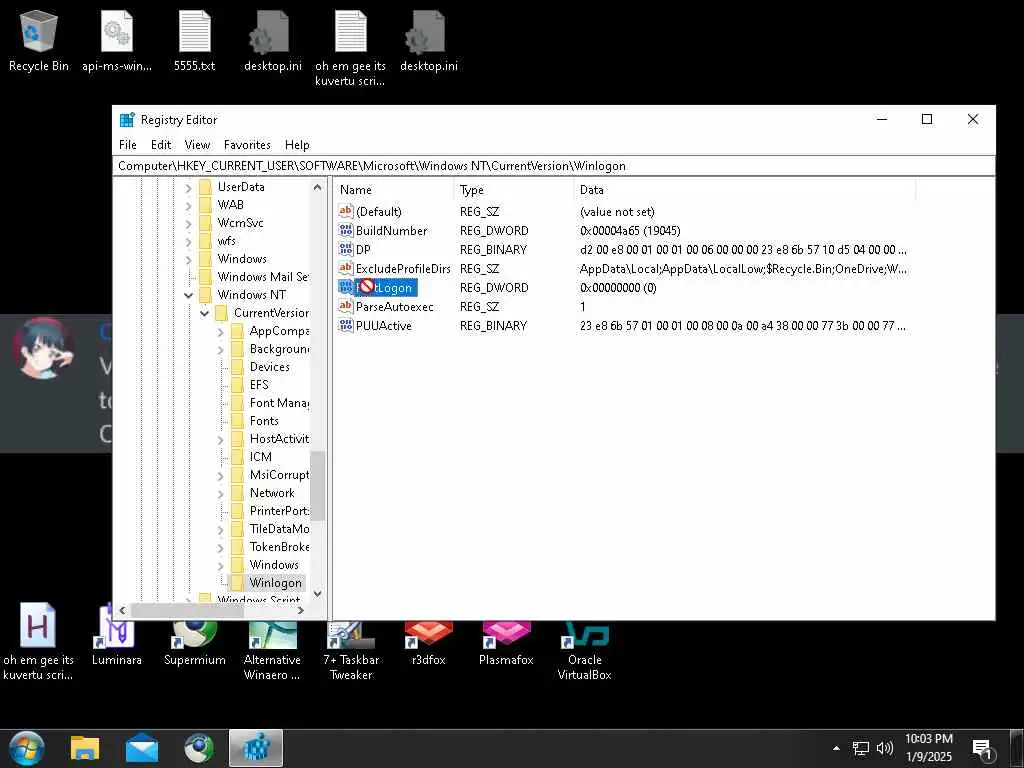Open the View menu
The height and width of the screenshot is (768, 1024).
197,145
